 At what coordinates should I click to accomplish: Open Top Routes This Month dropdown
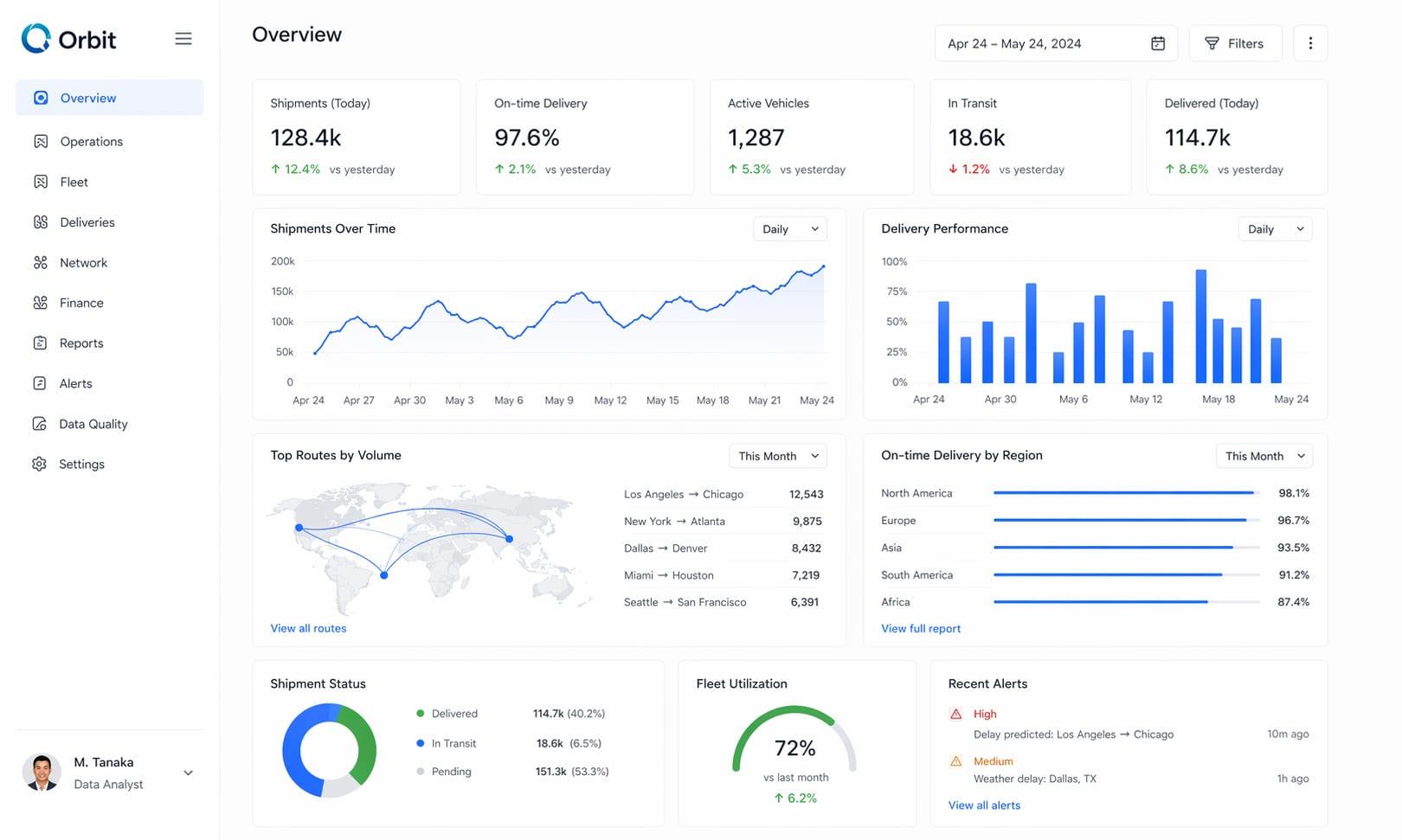tap(778, 456)
